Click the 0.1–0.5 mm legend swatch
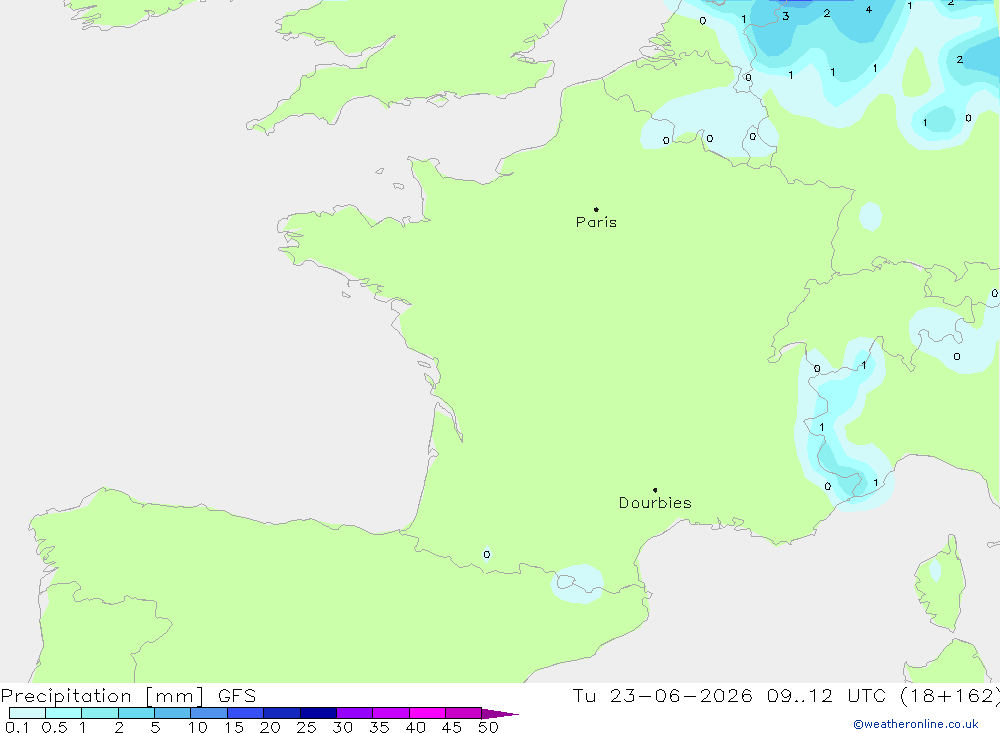This screenshot has width=1000, height=733. (x=27, y=713)
